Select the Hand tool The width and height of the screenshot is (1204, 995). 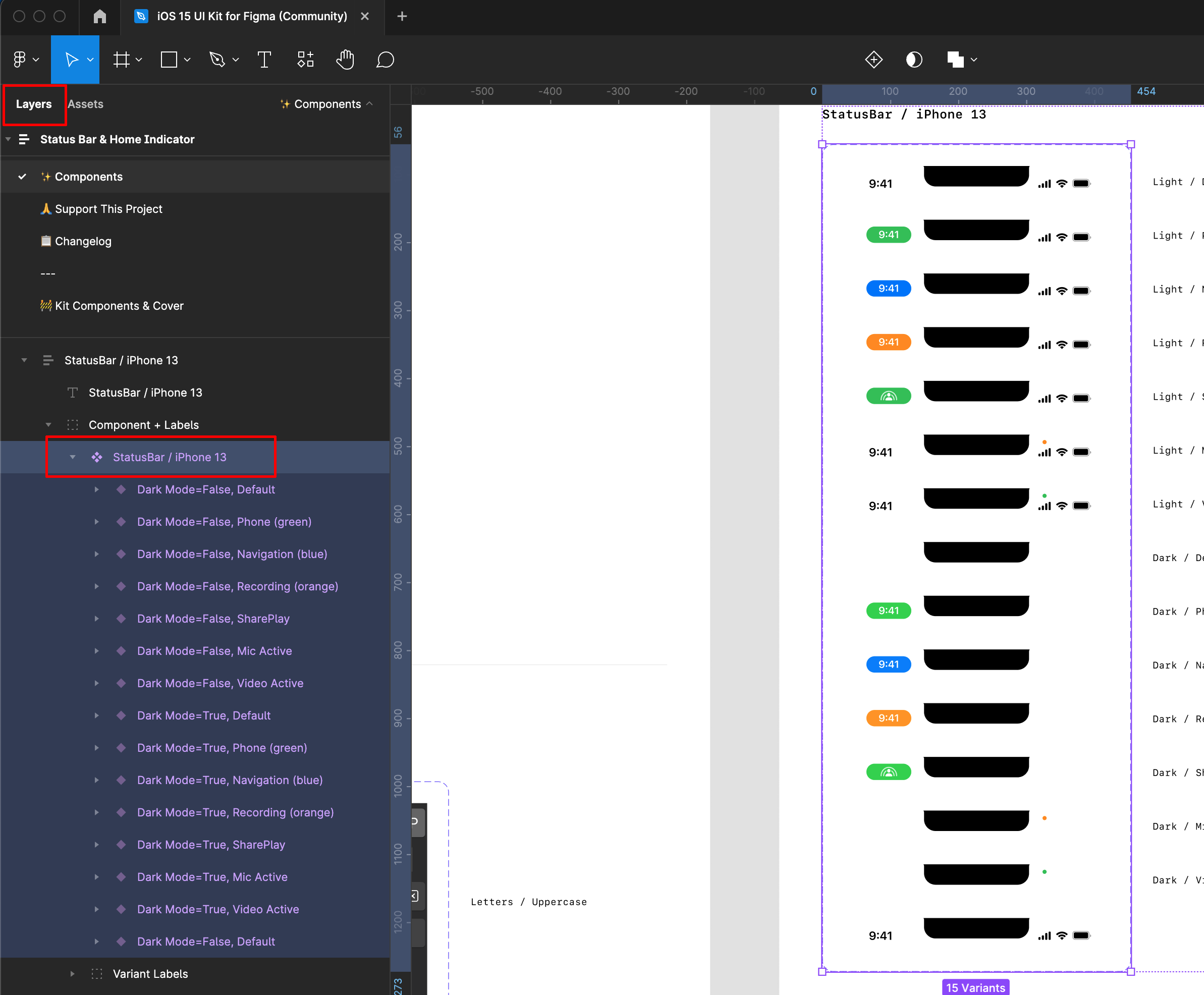click(345, 60)
